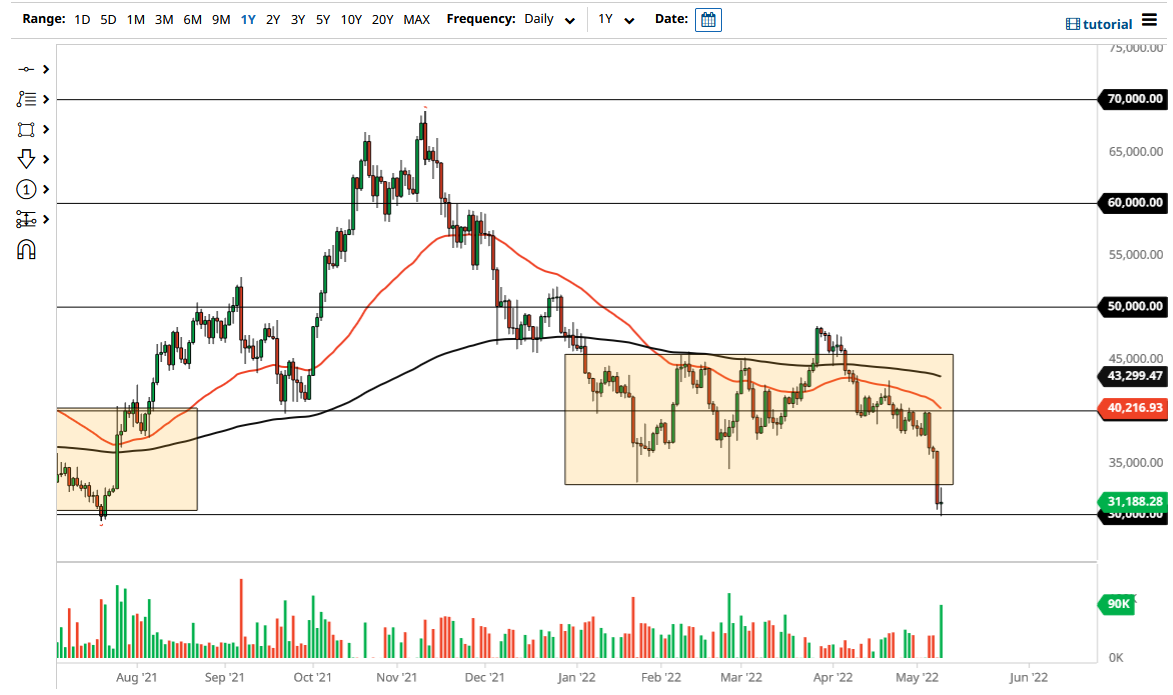Switch to the MAX chart range
The width and height of the screenshot is (1173, 695).
point(417,19)
